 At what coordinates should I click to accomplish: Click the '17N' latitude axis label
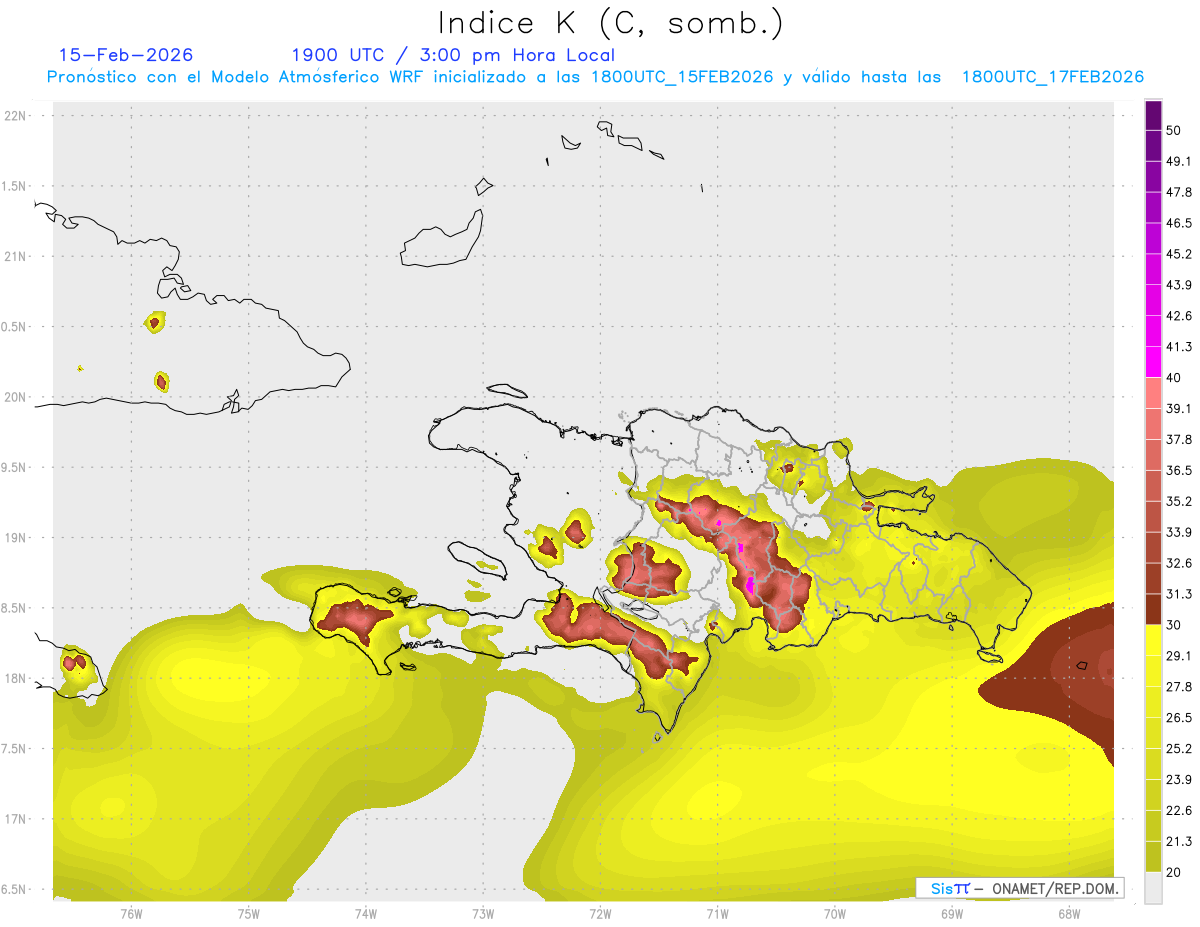pos(15,819)
